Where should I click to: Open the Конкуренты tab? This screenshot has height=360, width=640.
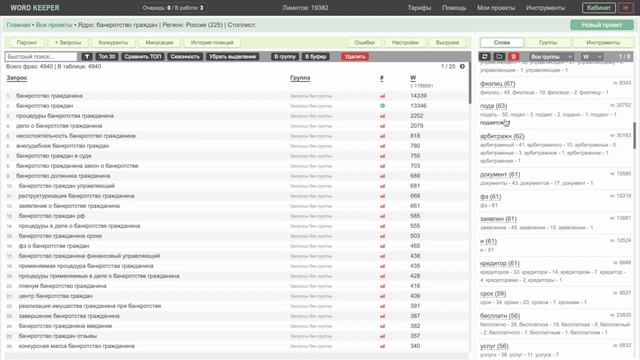pos(113,42)
